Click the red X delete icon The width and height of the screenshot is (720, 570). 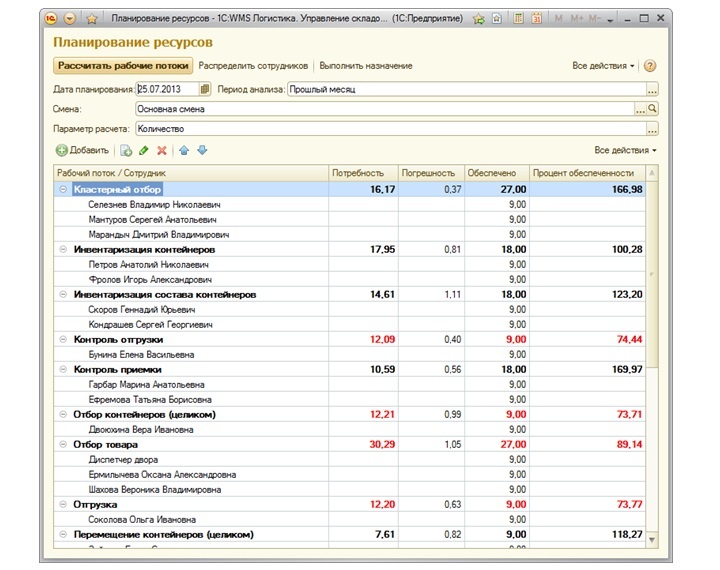(x=162, y=150)
